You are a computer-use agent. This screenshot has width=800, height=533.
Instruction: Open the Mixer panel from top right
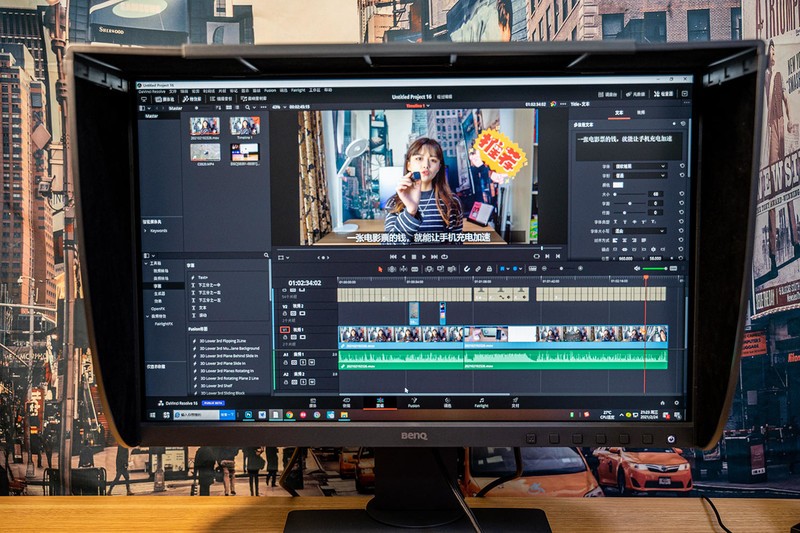[608, 94]
